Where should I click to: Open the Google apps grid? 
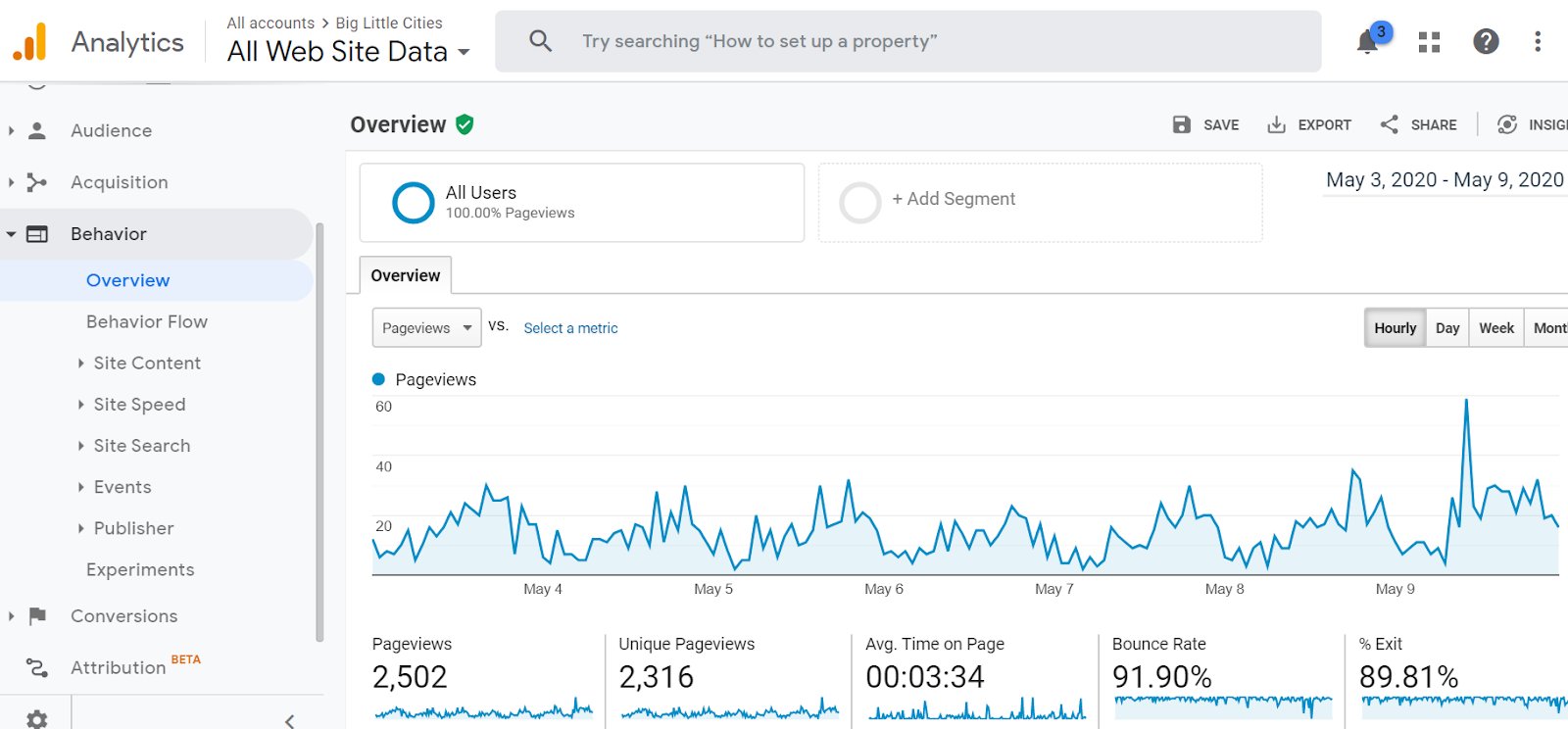[1430, 41]
